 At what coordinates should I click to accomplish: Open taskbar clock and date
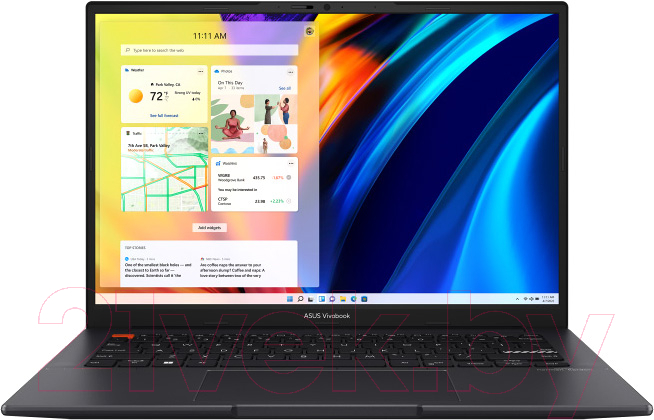[548, 299]
